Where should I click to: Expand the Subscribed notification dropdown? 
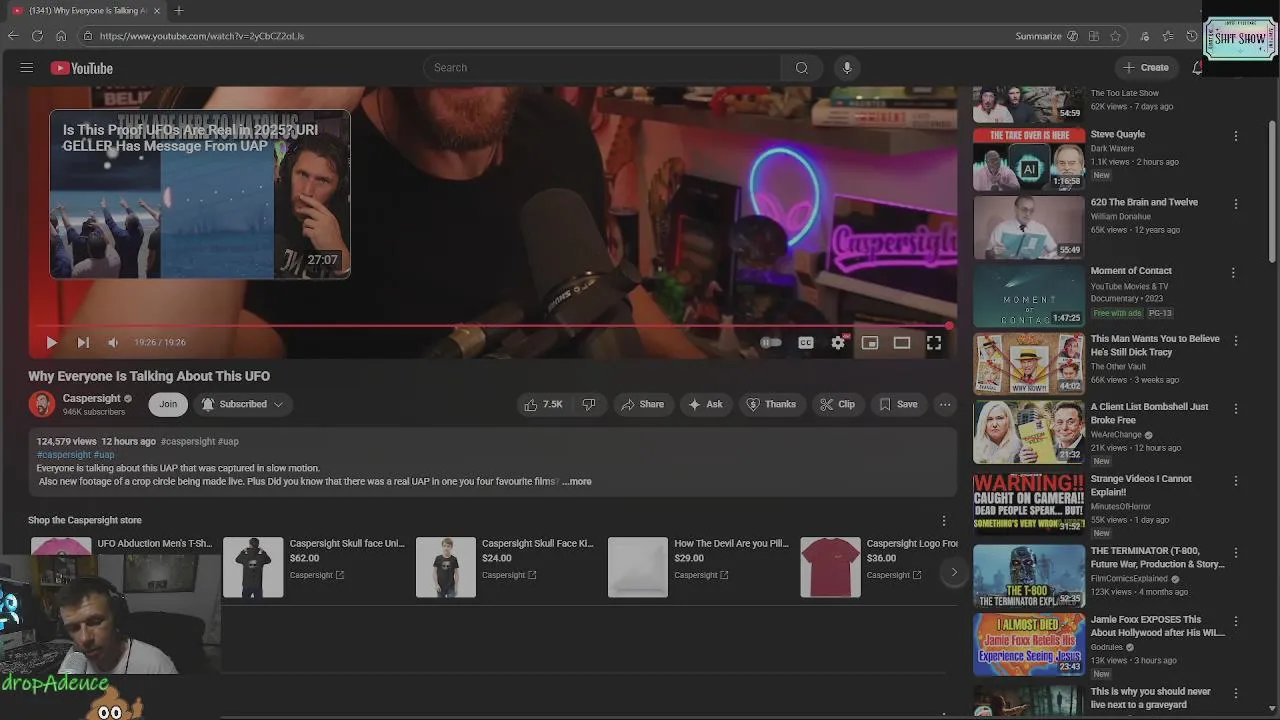242,404
